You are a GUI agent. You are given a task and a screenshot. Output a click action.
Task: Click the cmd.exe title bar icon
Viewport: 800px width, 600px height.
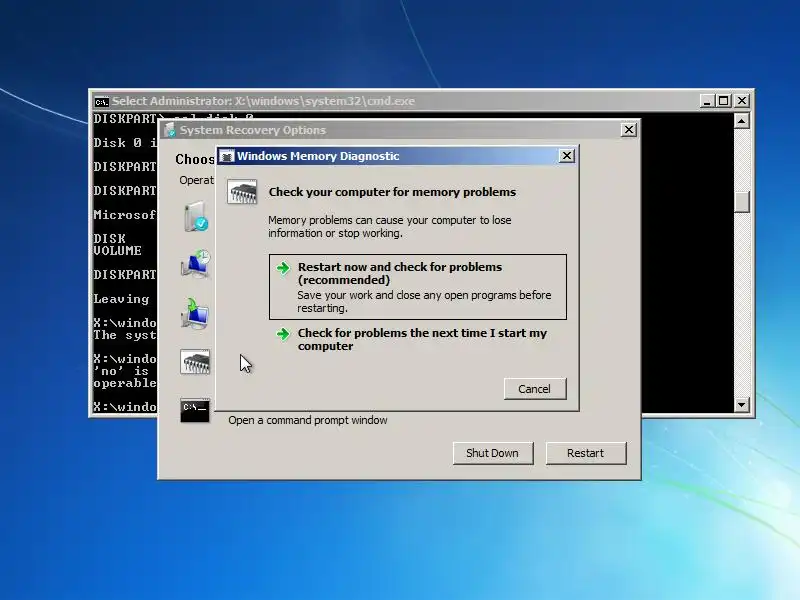pyautogui.click(x=102, y=102)
